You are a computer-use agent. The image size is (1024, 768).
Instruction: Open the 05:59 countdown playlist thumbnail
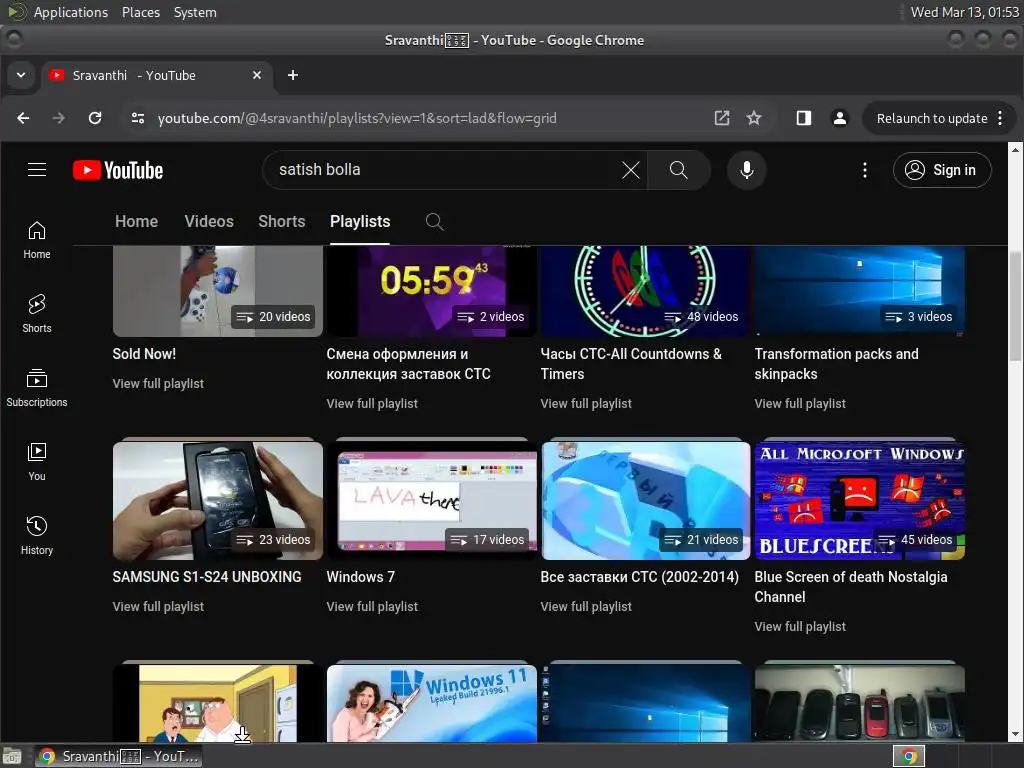click(x=432, y=291)
